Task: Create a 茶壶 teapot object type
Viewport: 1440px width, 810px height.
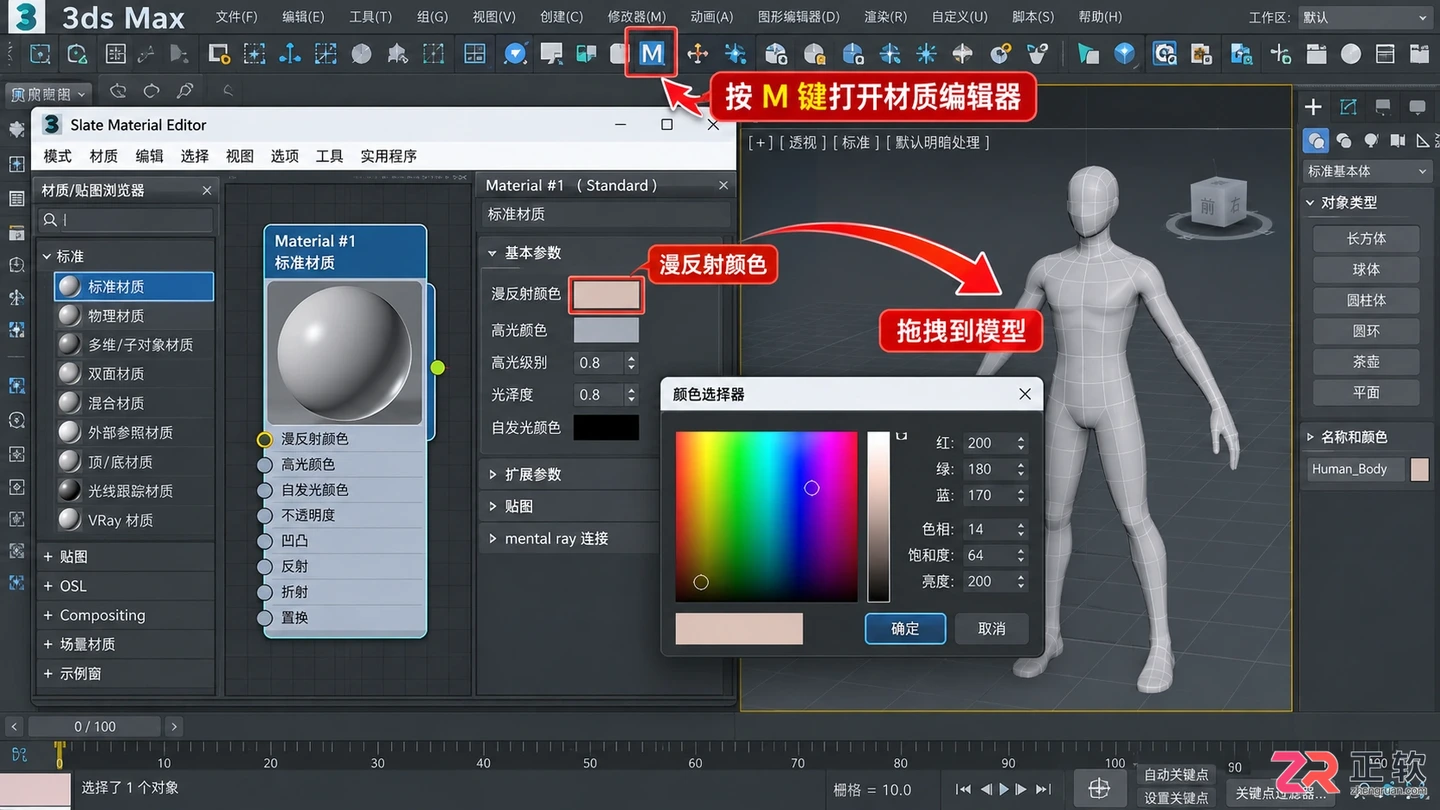Action: [x=1366, y=362]
